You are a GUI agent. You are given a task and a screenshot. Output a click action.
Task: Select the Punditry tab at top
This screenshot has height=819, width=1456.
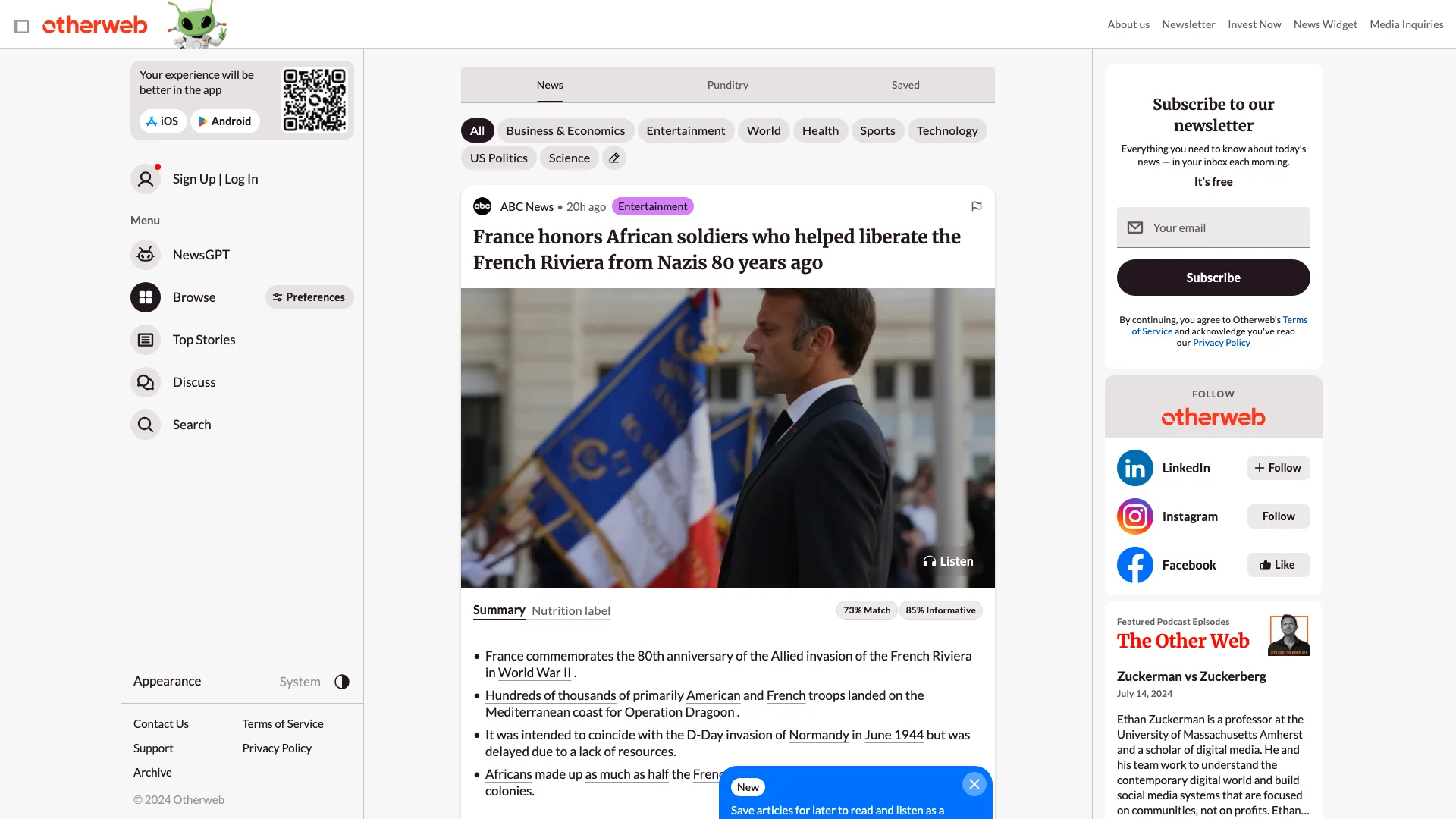(x=728, y=84)
